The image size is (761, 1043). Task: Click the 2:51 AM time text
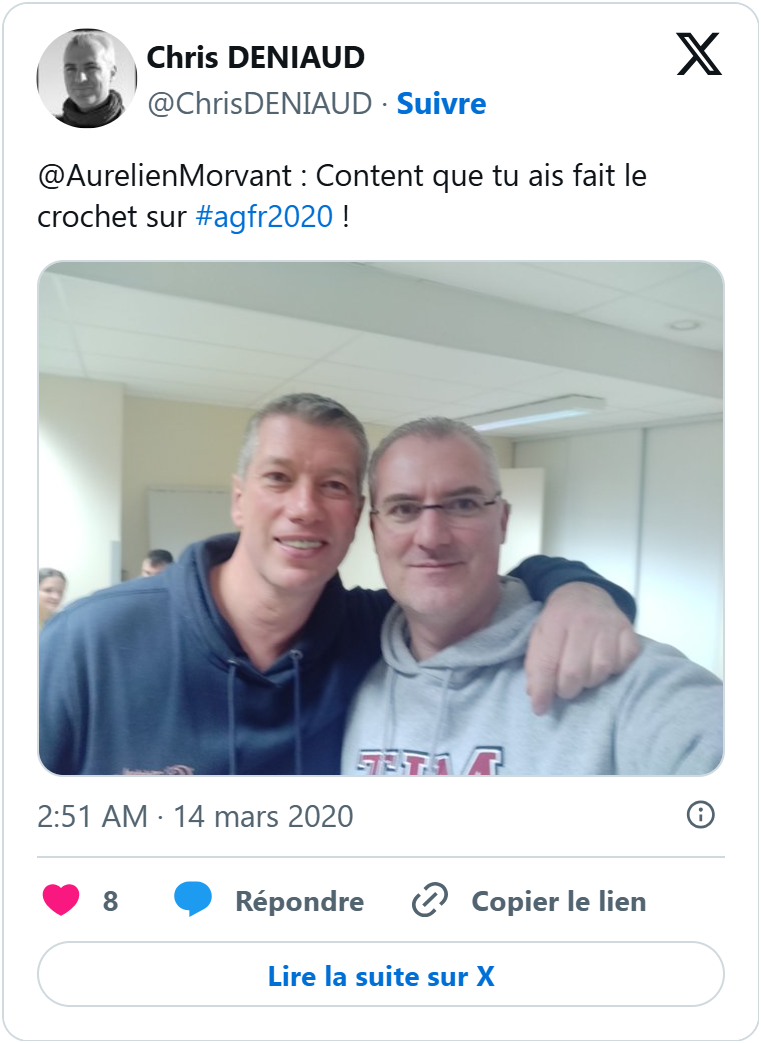click(x=92, y=816)
